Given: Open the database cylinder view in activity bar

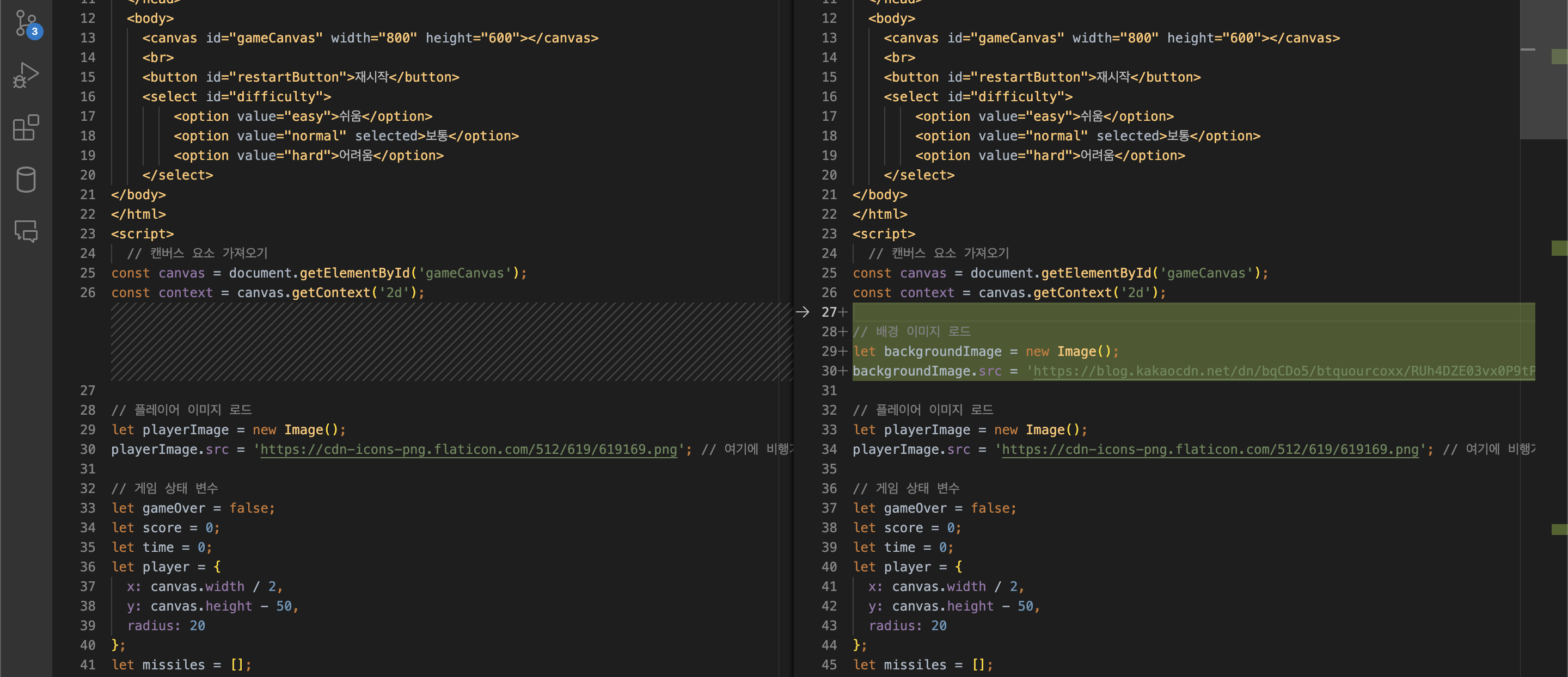Looking at the screenshot, I should pyautogui.click(x=26, y=180).
